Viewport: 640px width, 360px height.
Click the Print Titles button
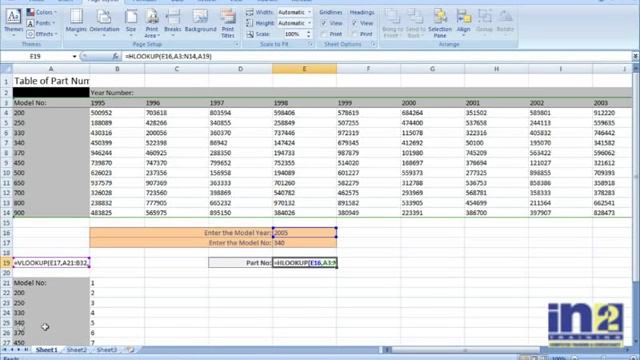(228, 22)
